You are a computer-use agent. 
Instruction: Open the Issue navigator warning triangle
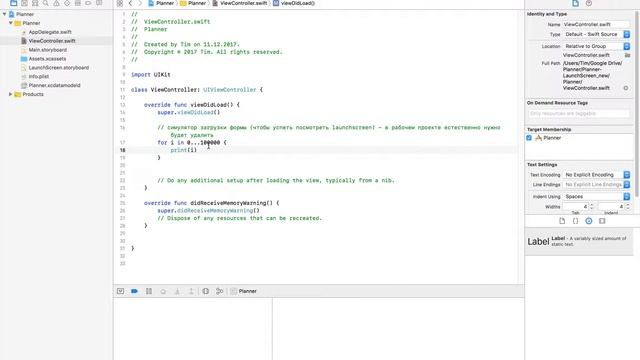point(56,3)
